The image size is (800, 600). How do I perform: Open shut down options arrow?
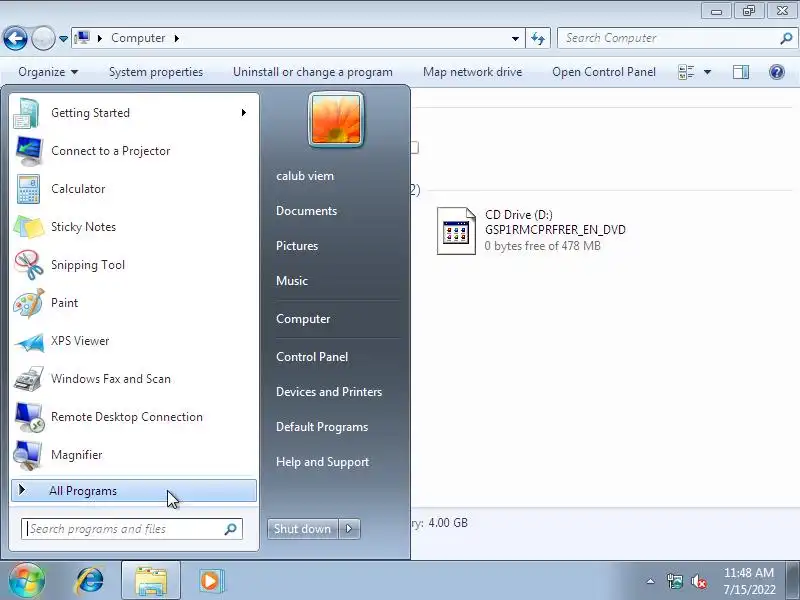pos(349,529)
